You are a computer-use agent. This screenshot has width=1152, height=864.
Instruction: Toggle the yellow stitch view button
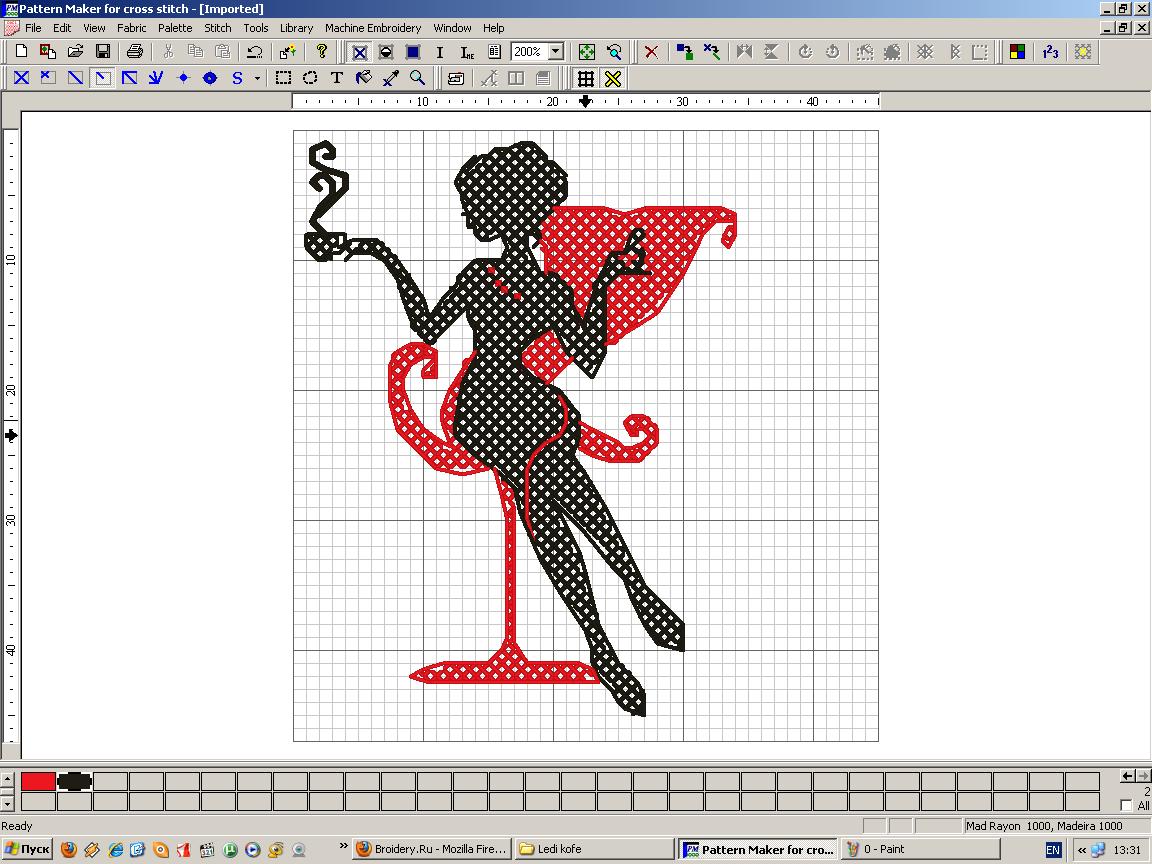pyautogui.click(x=613, y=78)
